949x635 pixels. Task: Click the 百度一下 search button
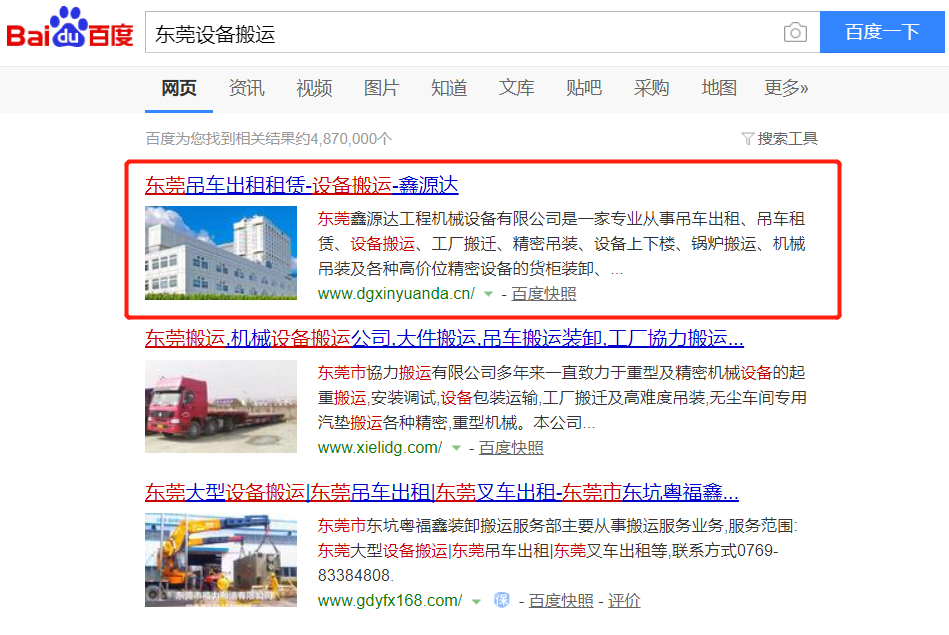[x=882, y=32]
